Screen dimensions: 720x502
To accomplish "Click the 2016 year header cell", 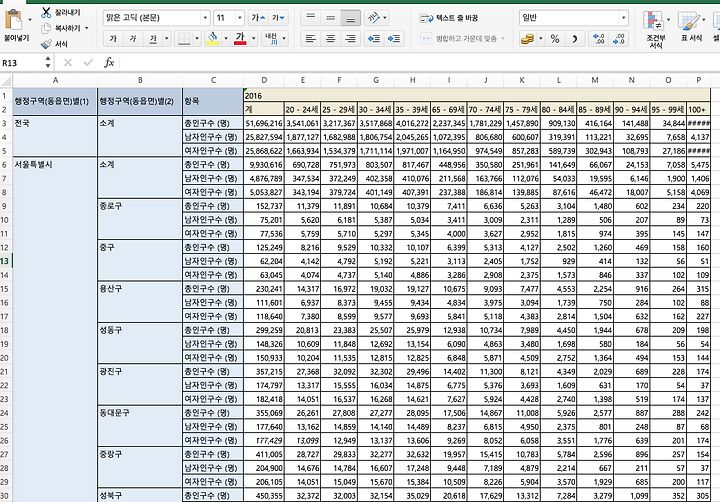I will [477, 96].
